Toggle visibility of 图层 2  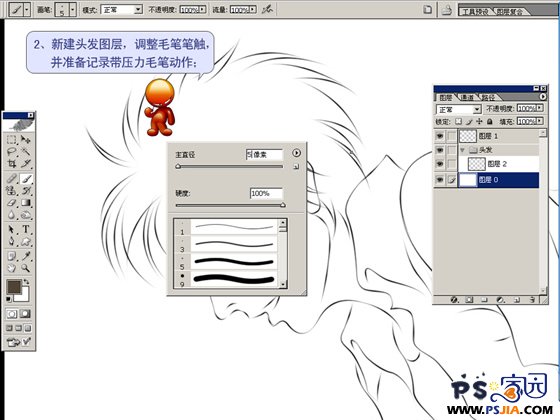pos(440,164)
